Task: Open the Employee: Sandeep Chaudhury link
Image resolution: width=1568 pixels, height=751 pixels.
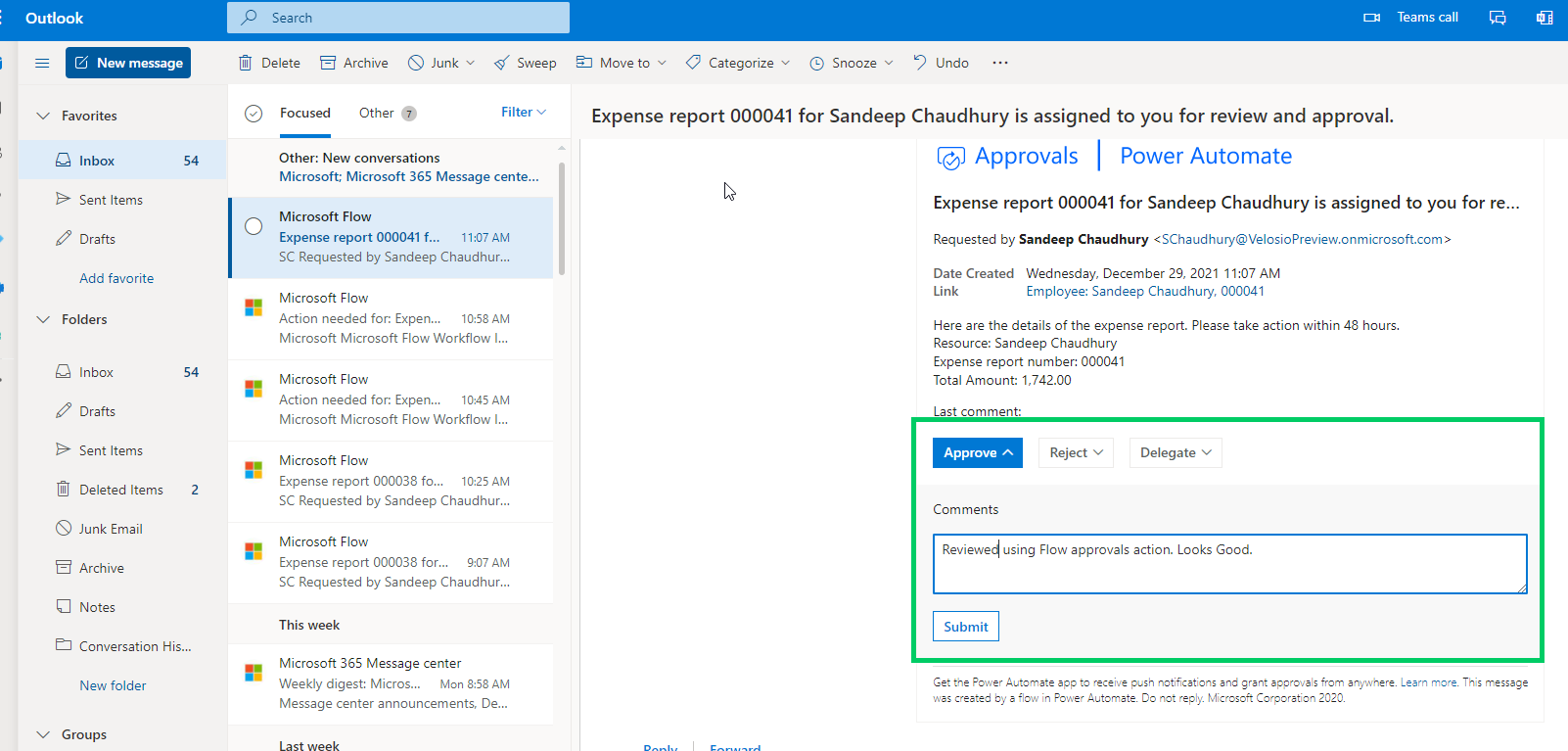Action: point(1144,292)
